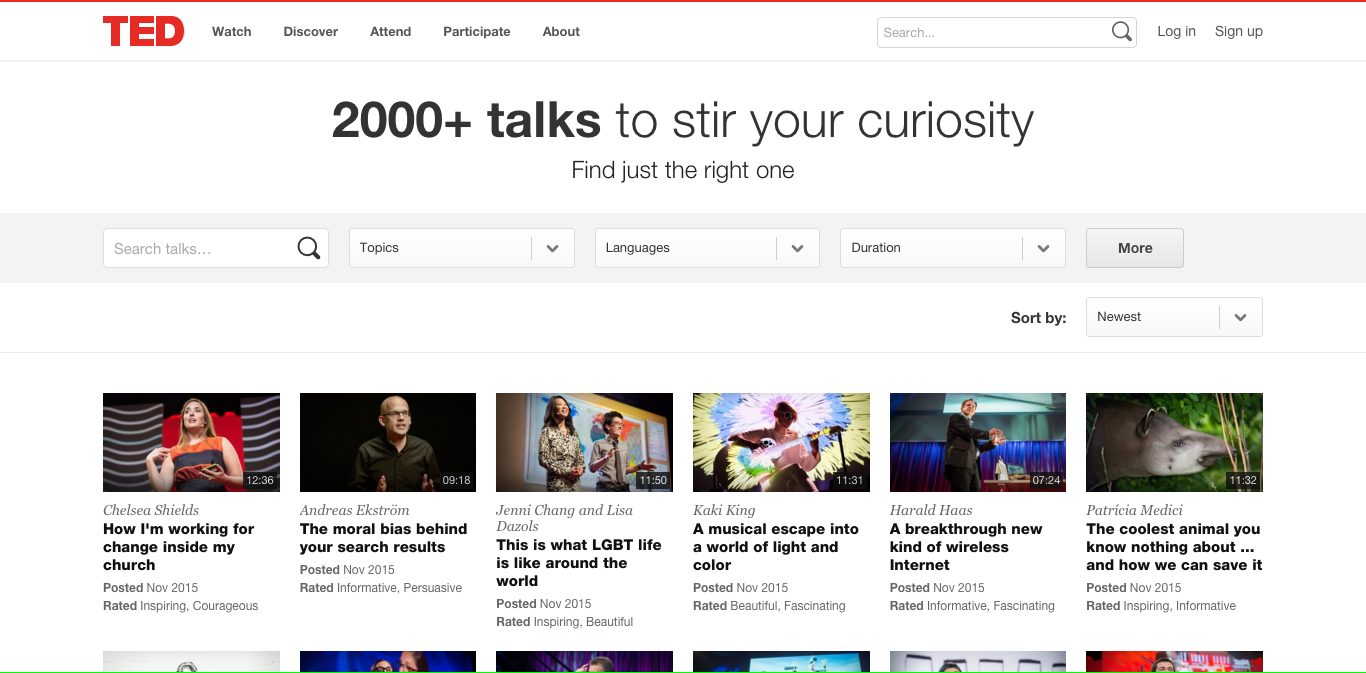Click 'Rated Informative, Persuasive' text
Screen dimensions: 1366x673
pyautogui.click(x=381, y=588)
